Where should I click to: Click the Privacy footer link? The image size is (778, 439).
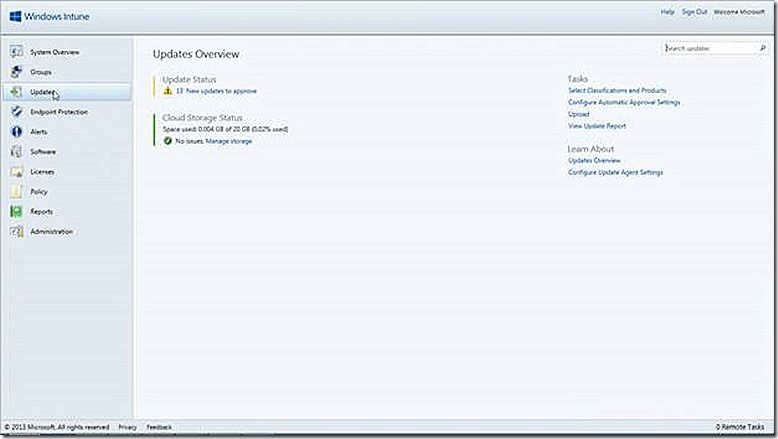[128, 427]
